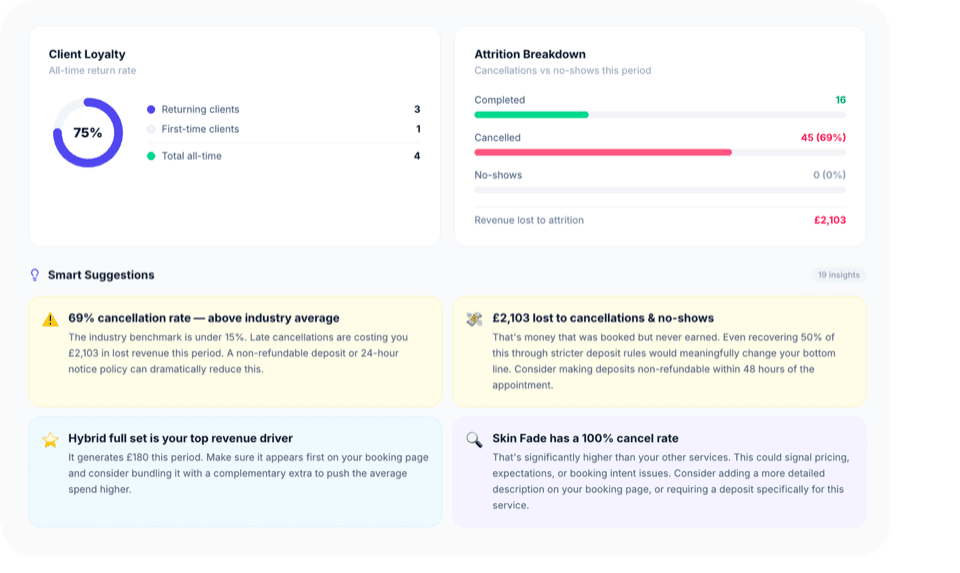This screenshot has height=573, width=960.
Task: Open the 19 insights badge
Action: [x=839, y=275]
